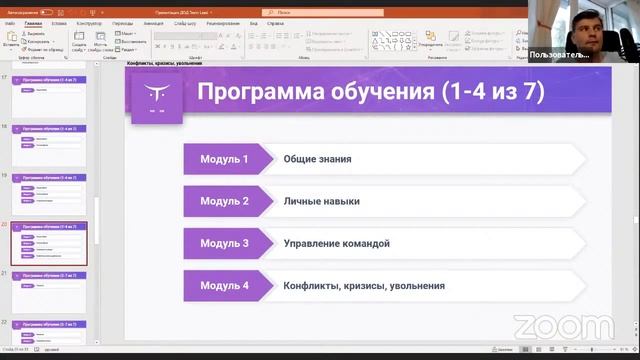The width and height of the screenshot is (640, 360).
Task: Click the New Slide (Создать слайд) icon
Action: (79, 36)
